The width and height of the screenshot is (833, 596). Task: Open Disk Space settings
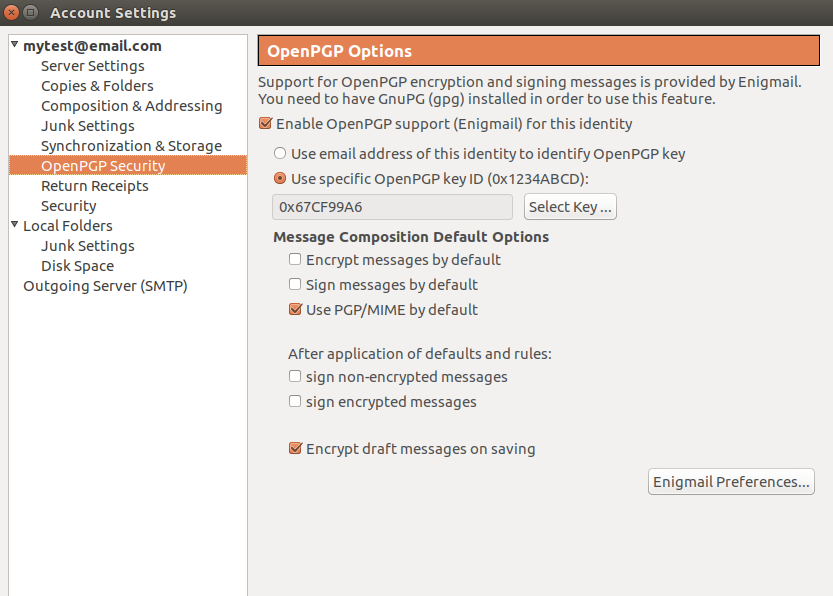78,266
